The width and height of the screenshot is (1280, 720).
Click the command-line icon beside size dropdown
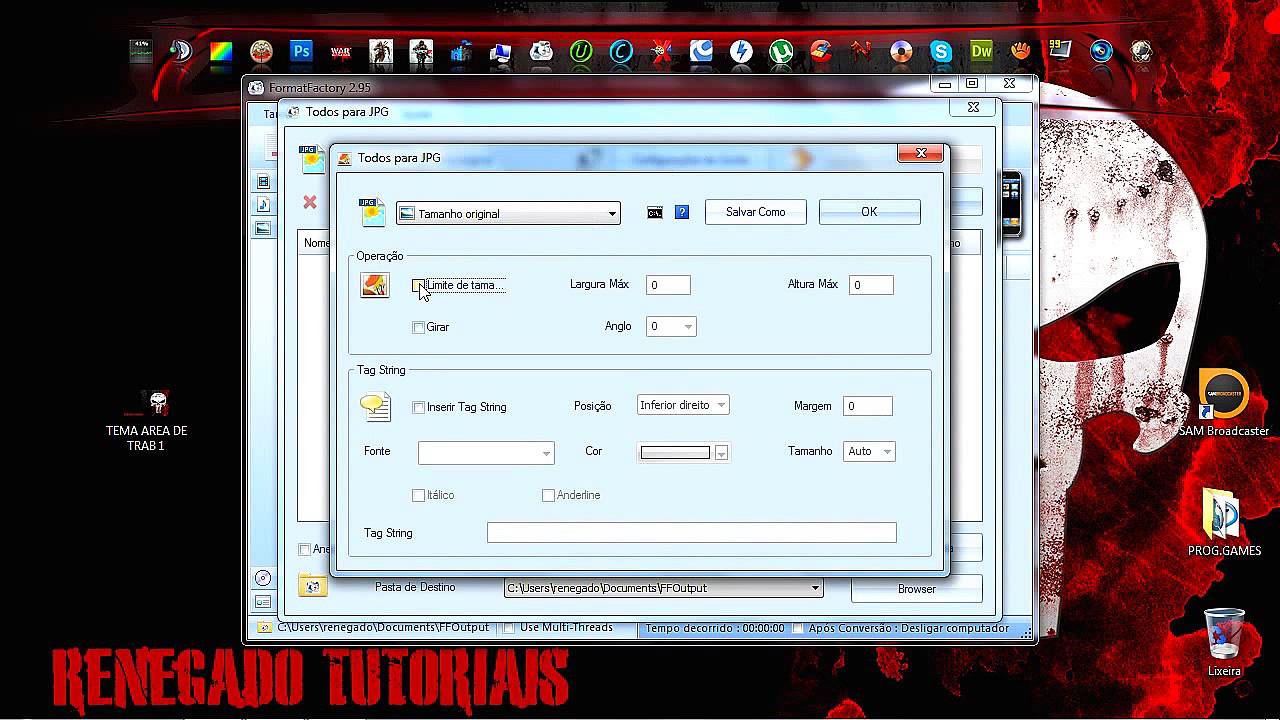pos(655,212)
